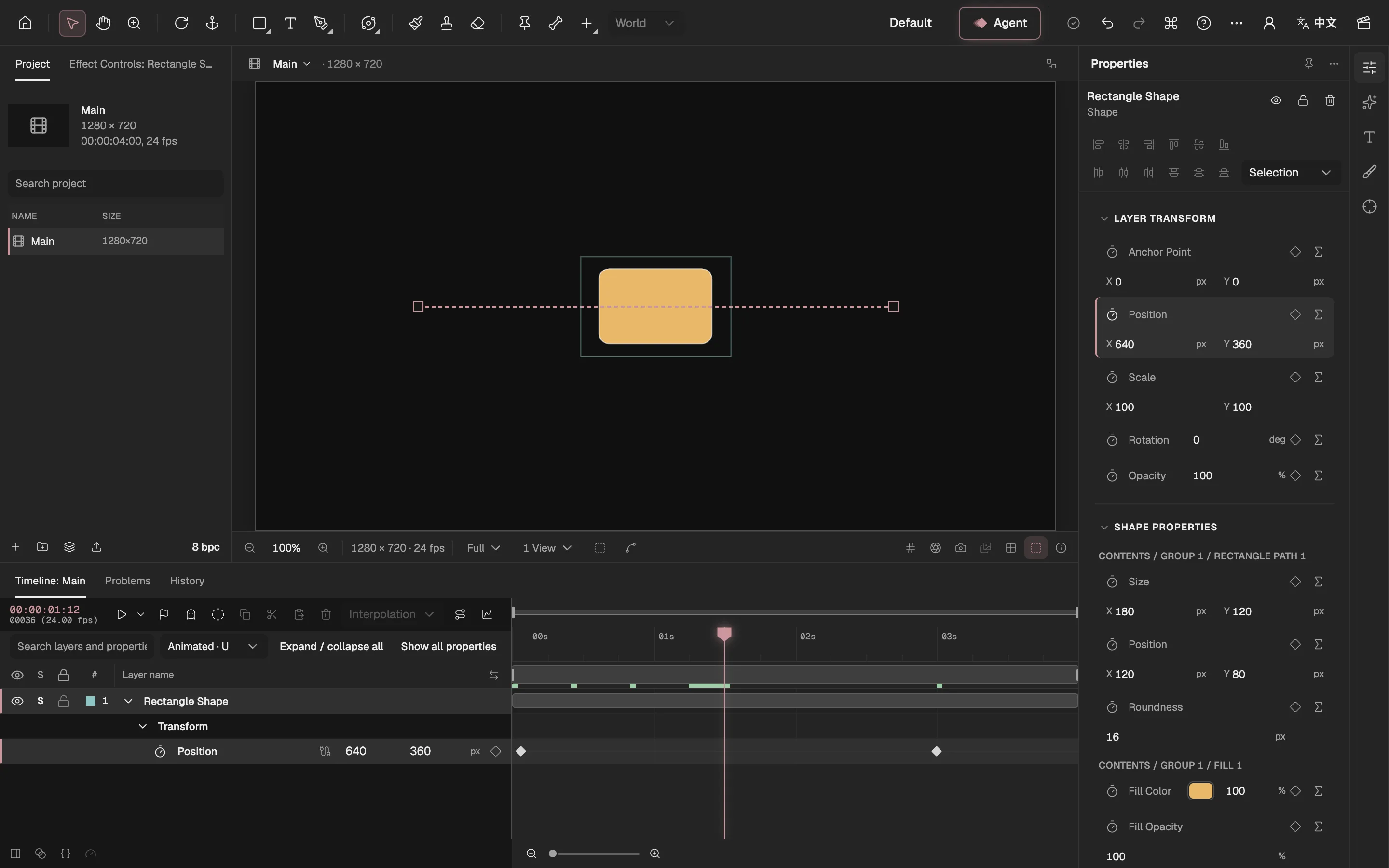Click the export icon in the Project panel
The width and height of the screenshot is (1389, 868).
coord(96,546)
